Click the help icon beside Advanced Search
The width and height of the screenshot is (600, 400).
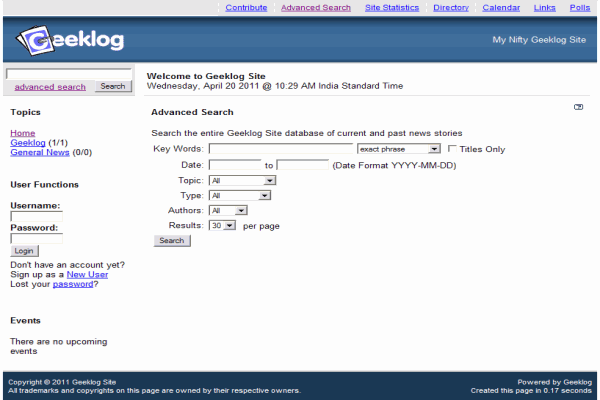[578, 107]
